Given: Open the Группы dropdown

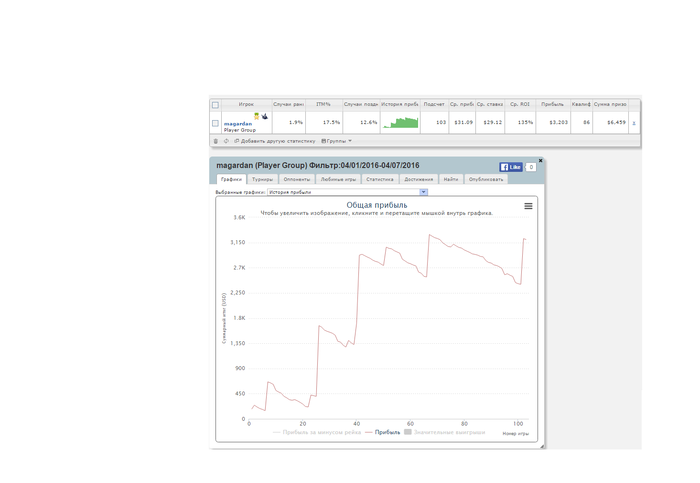Looking at the screenshot, I should click(x=337, y=141).
